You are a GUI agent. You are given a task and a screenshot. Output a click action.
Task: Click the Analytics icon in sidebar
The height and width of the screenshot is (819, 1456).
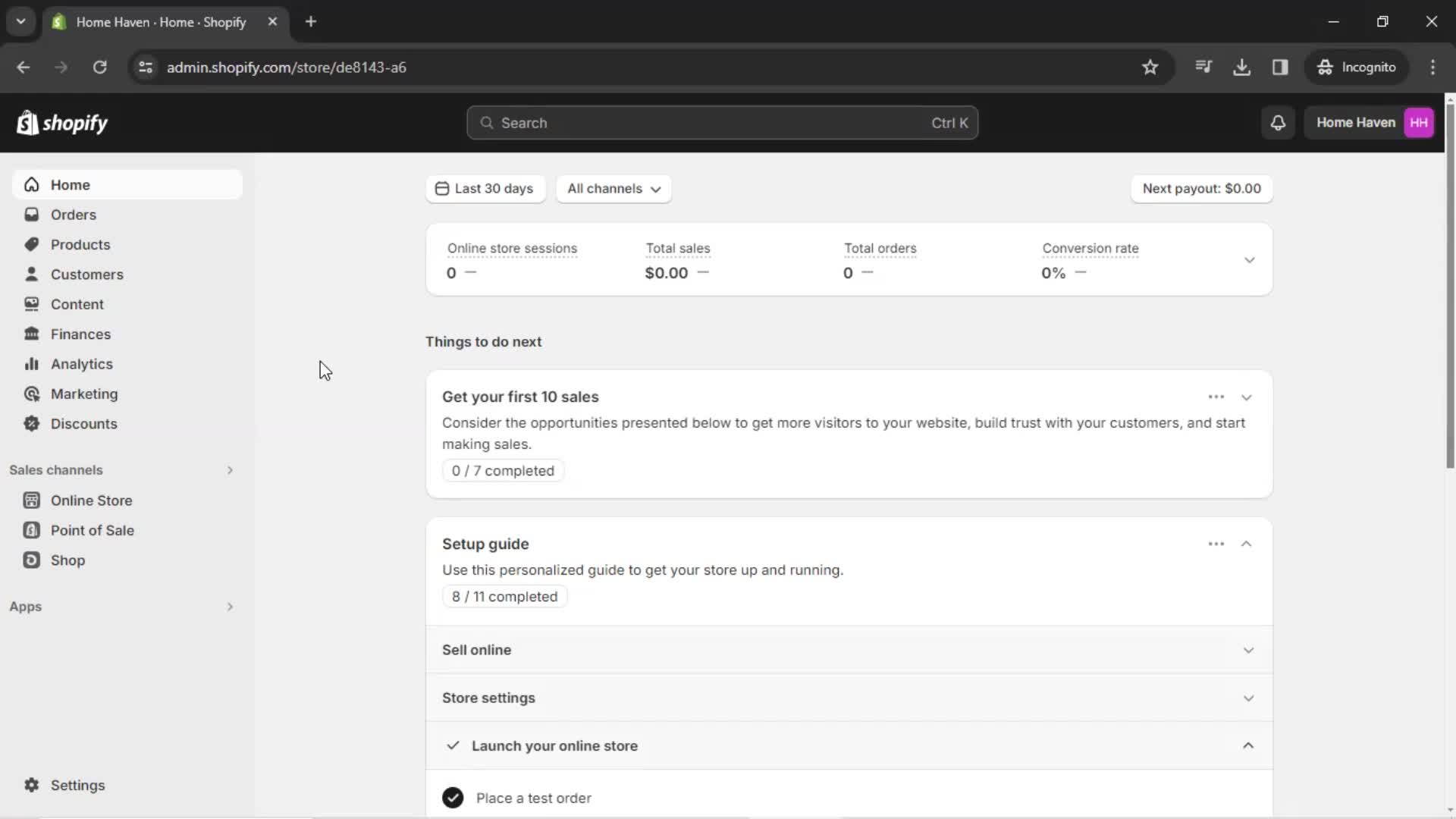32,363
